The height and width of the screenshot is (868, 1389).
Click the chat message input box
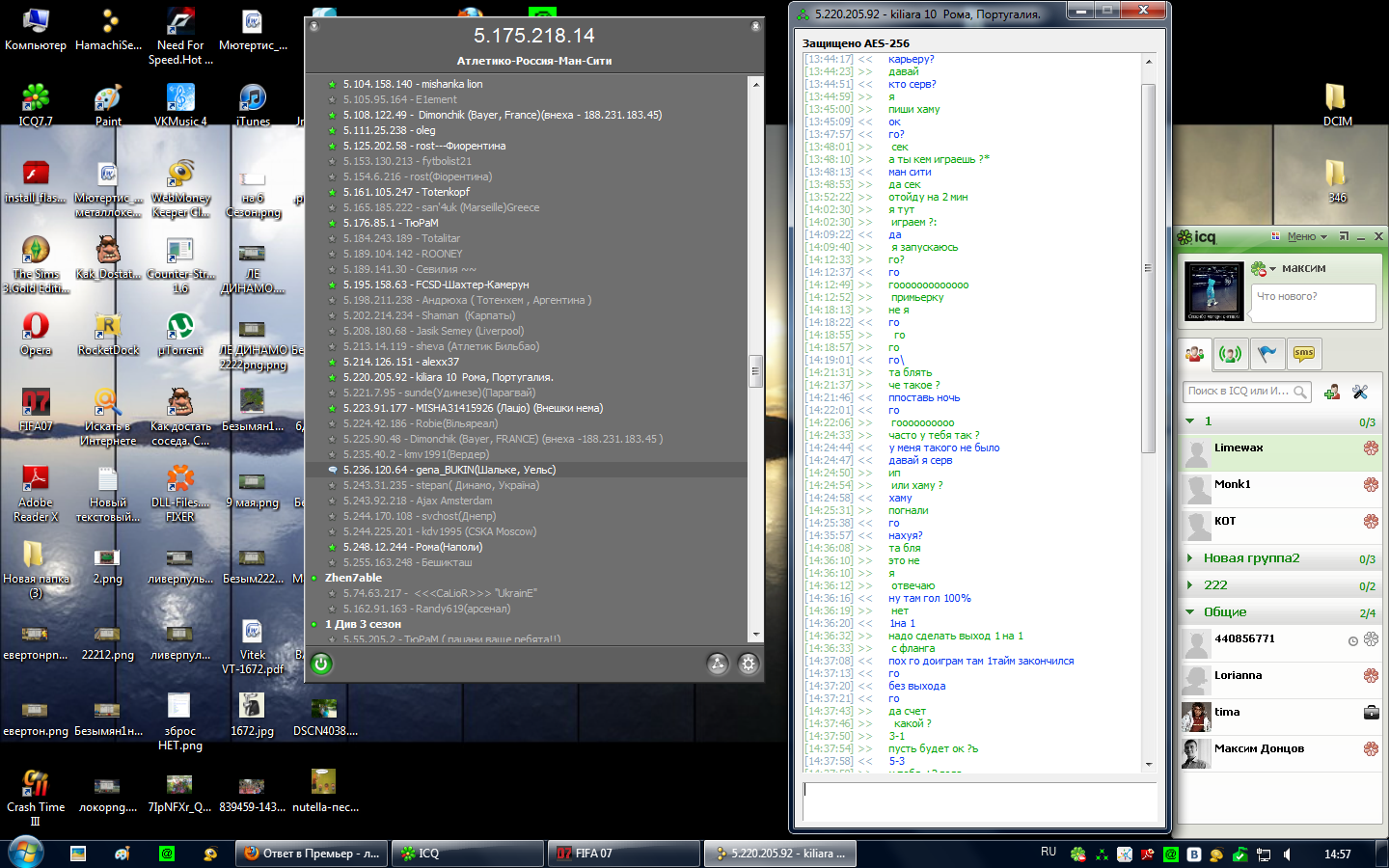[980, 801]
